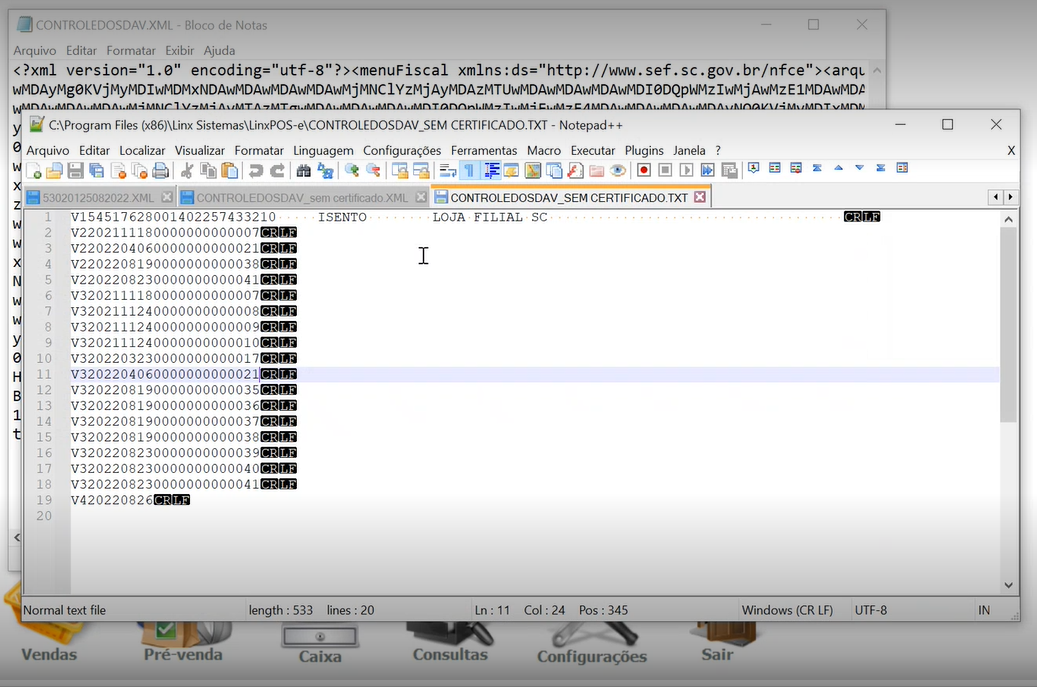Click the Stop macro recording square button
Viewport: 1037px width, 687px height.
[x=665, y=171]
